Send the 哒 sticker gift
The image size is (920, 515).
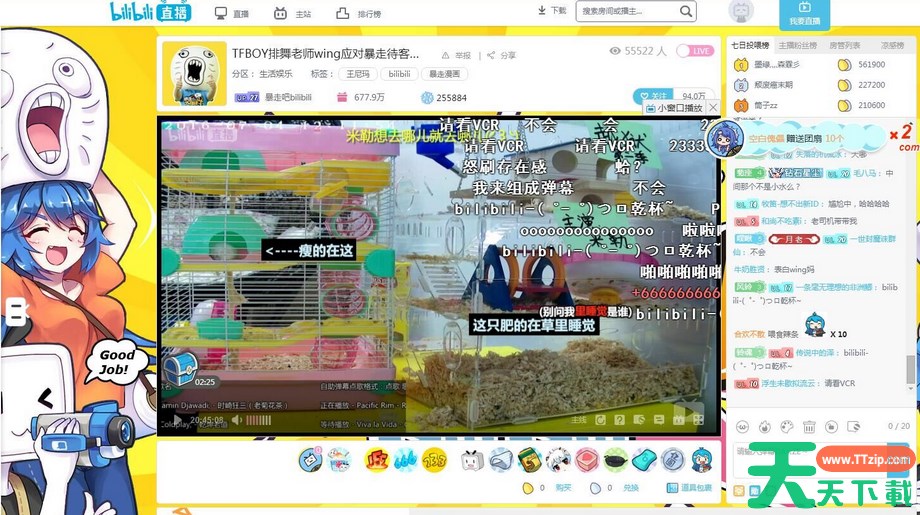376,460
